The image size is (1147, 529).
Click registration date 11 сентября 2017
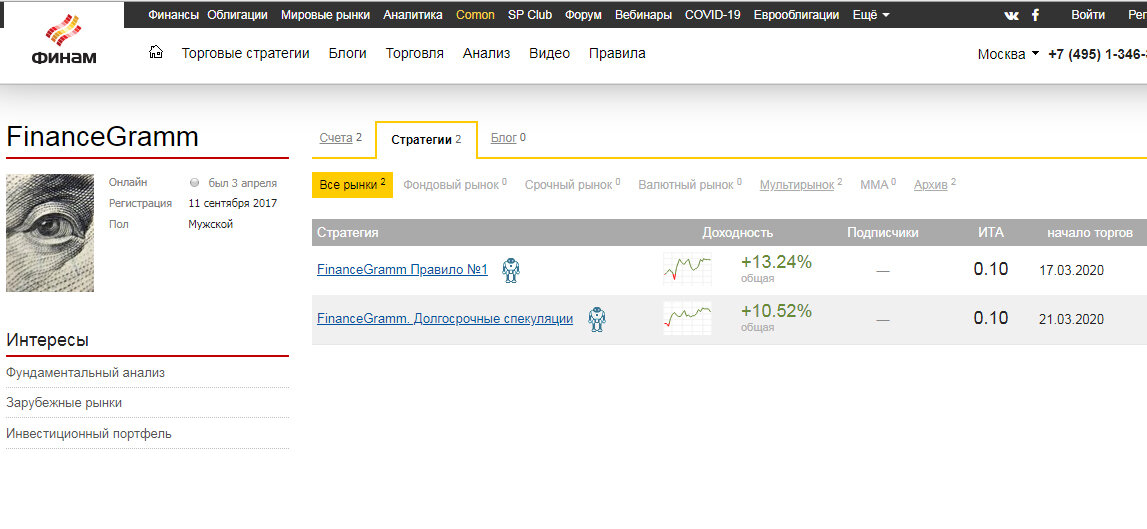[x=233, y=203]
